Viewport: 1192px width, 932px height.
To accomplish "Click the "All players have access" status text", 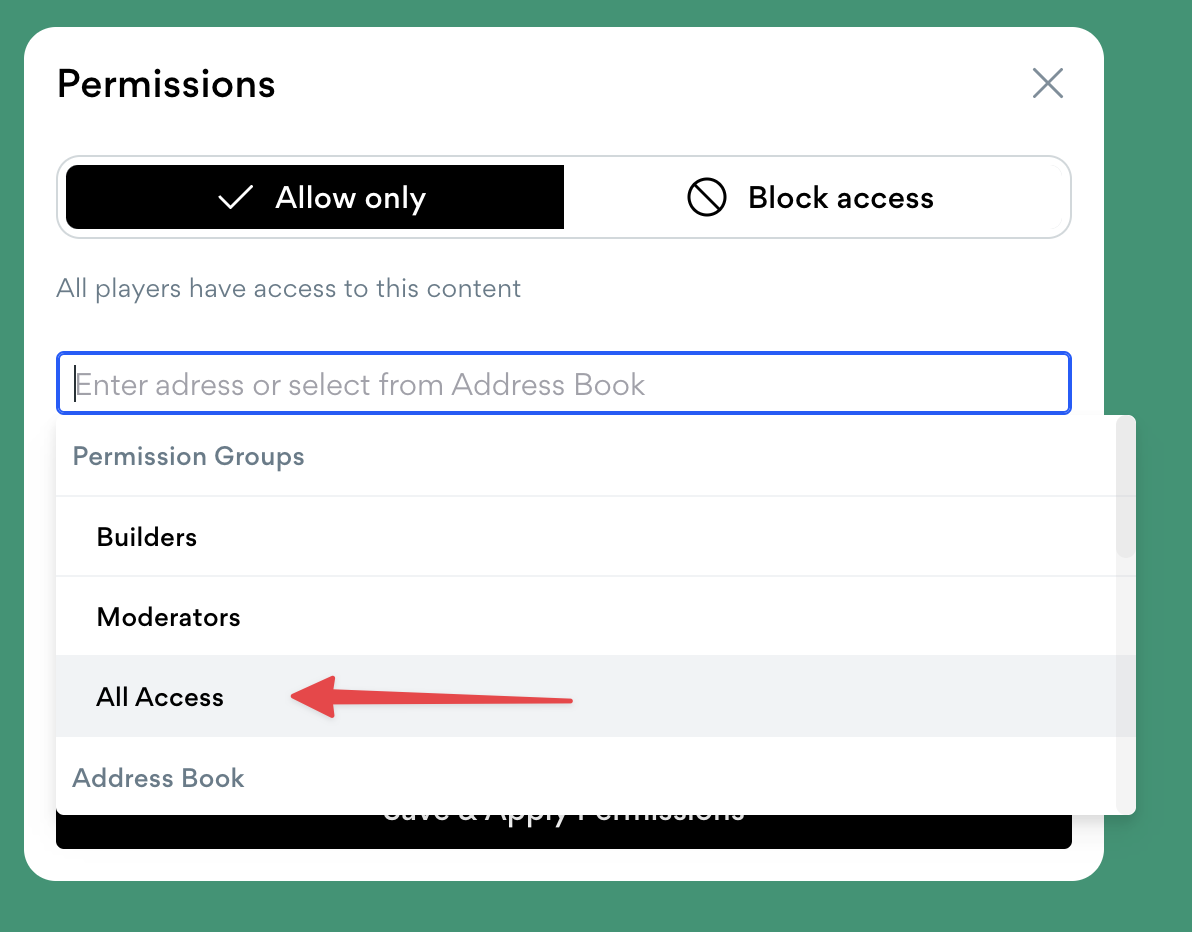I will pos(288,289).
